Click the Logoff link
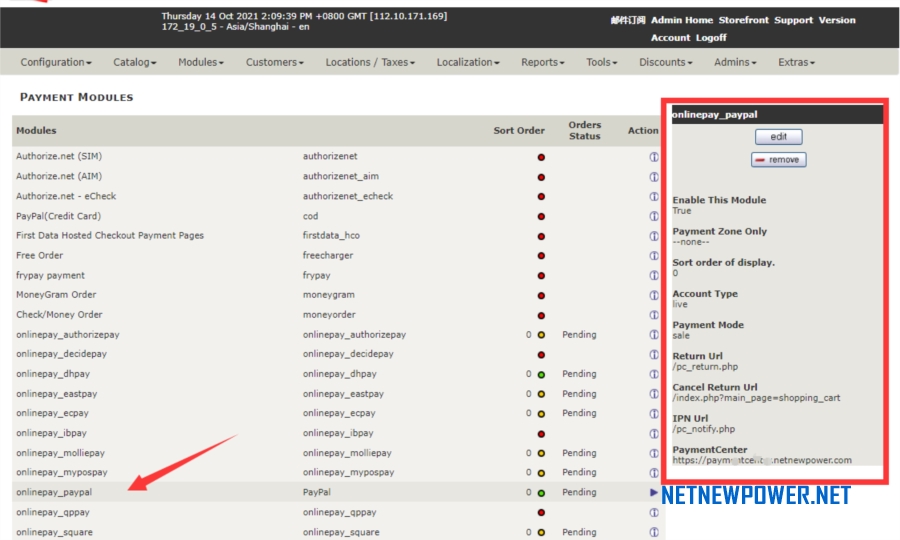900x540 pixels. (x=711, y=38)
